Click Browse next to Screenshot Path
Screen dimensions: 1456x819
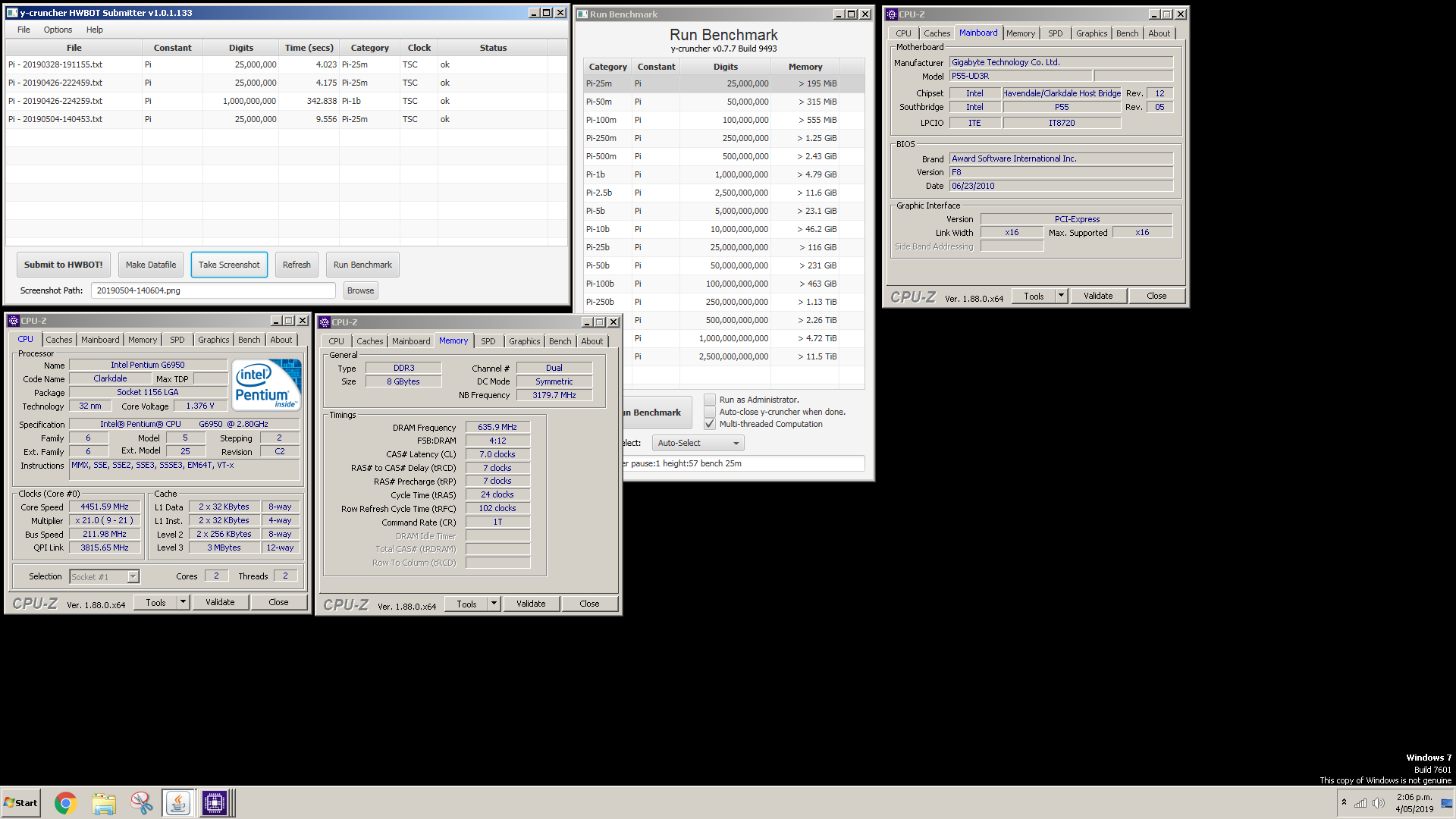[360, 290]
